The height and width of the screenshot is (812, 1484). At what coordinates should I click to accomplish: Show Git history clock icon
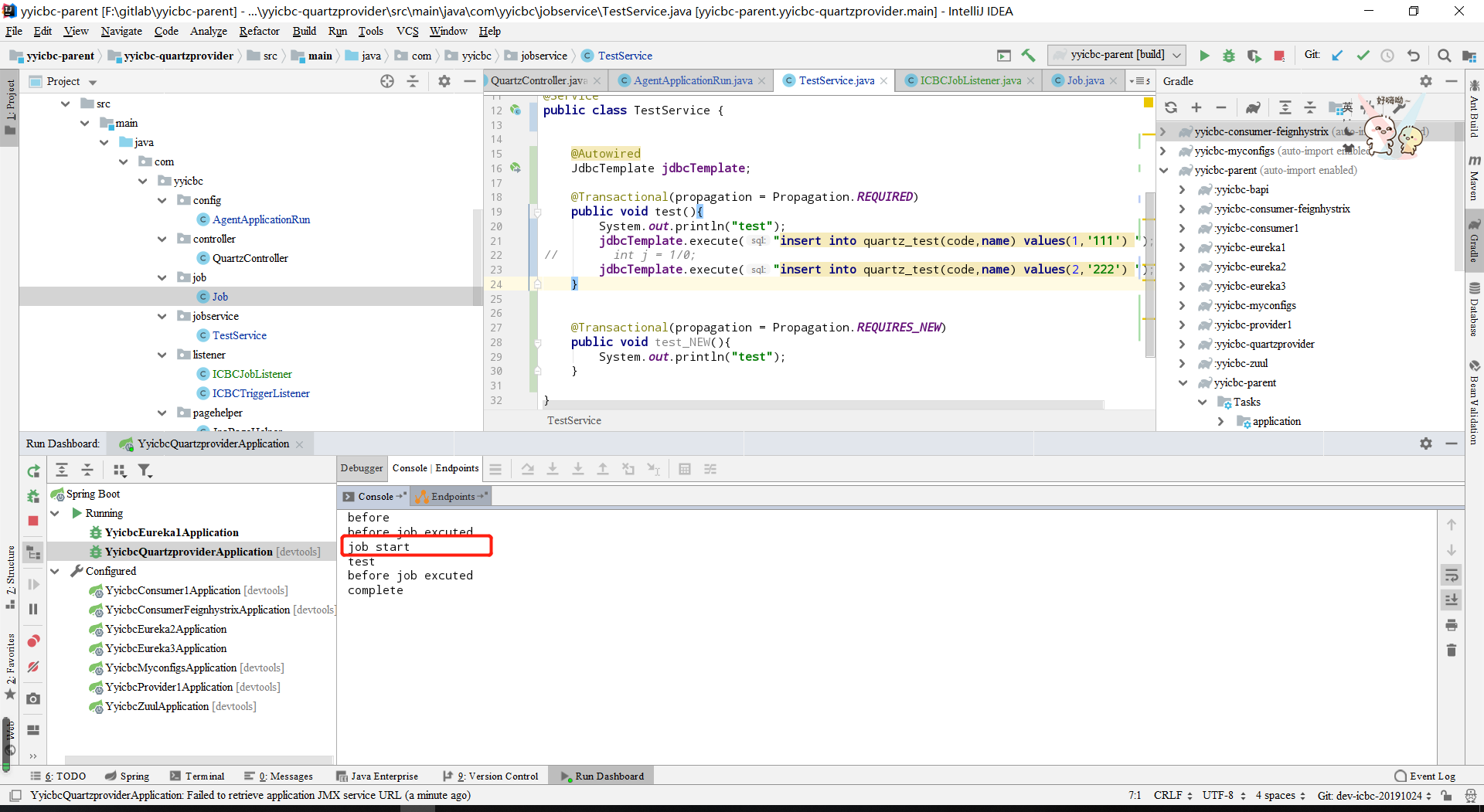tap(1387, 56)
